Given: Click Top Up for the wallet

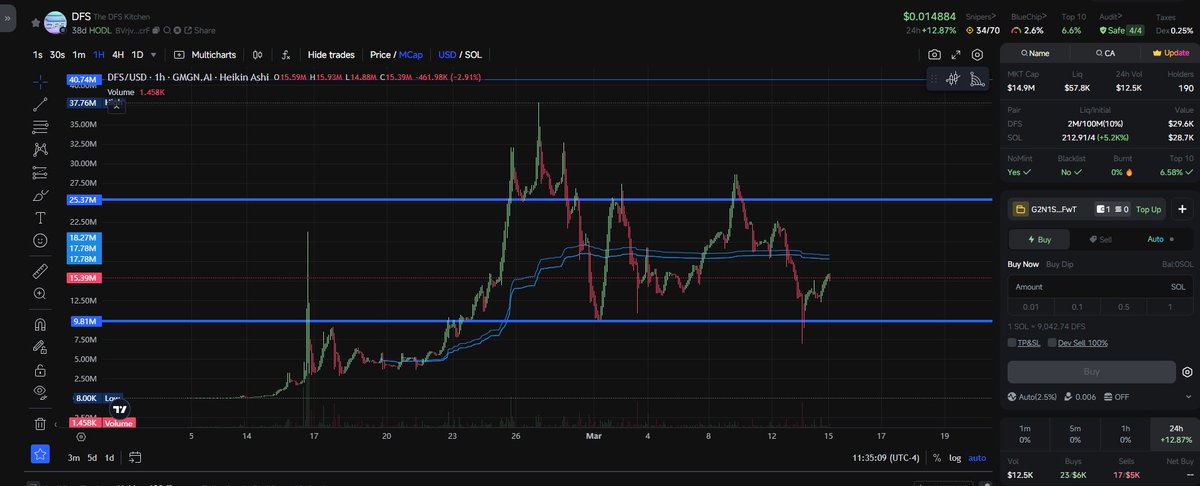Looking at the screenshot, I should tap(1149, 210).
